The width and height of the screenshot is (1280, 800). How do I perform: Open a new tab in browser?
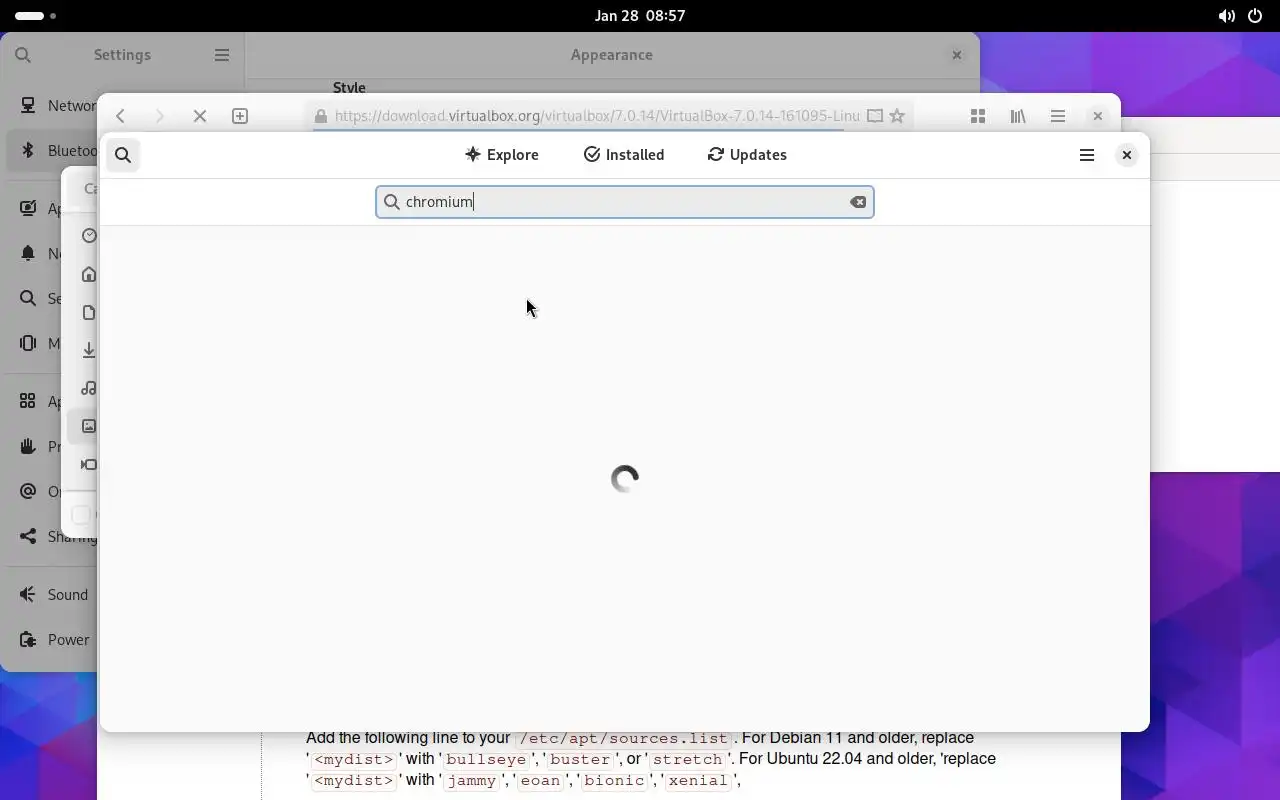click(240, 116)
